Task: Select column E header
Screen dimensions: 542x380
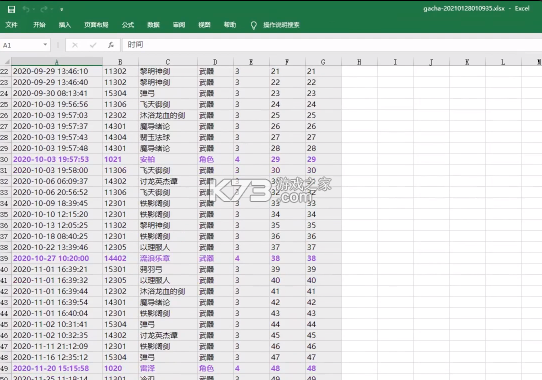Action: point(251,62)
